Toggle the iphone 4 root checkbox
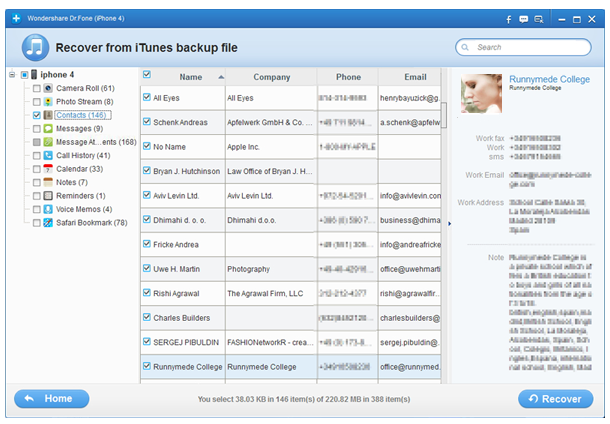 pyautogui.click(x=25, y=75)
